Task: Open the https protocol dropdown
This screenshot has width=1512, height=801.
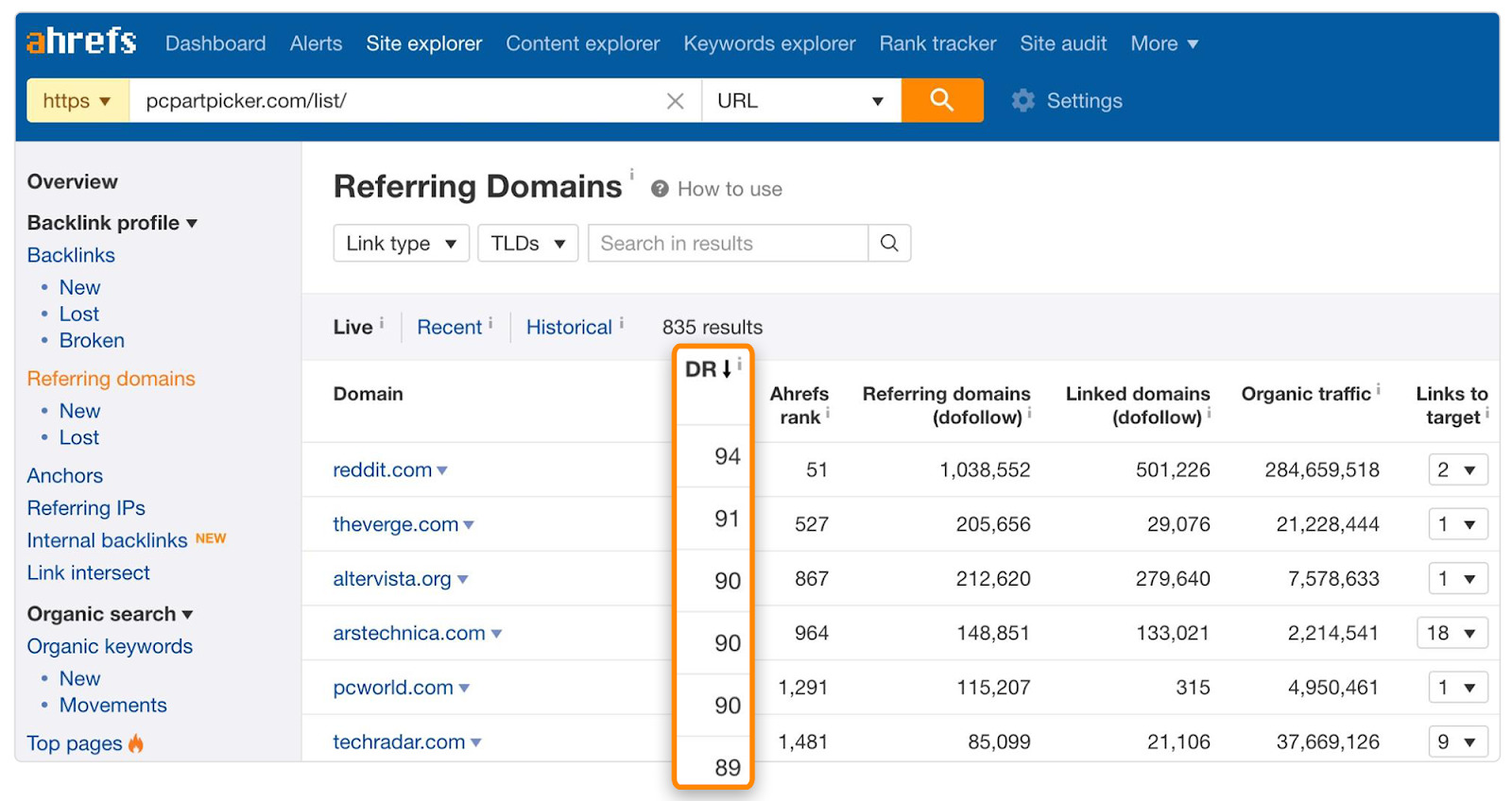Action: 77,100
